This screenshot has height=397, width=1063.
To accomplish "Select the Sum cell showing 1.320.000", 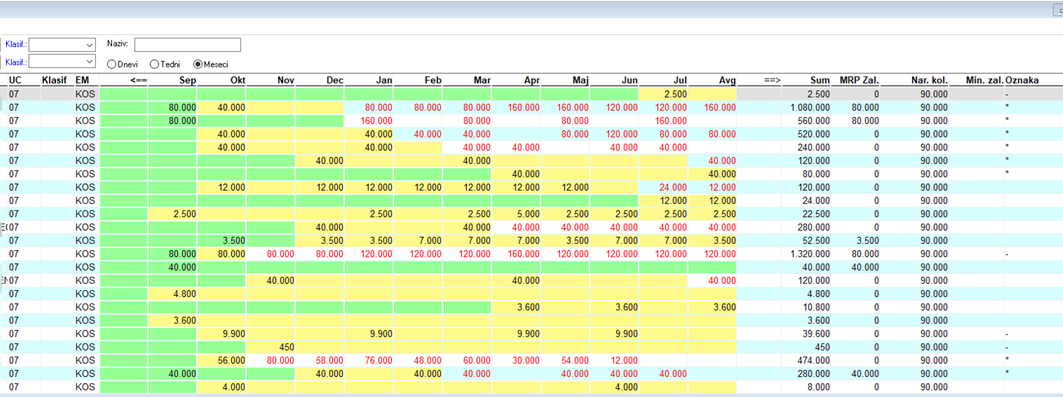I will pos(807,253).
